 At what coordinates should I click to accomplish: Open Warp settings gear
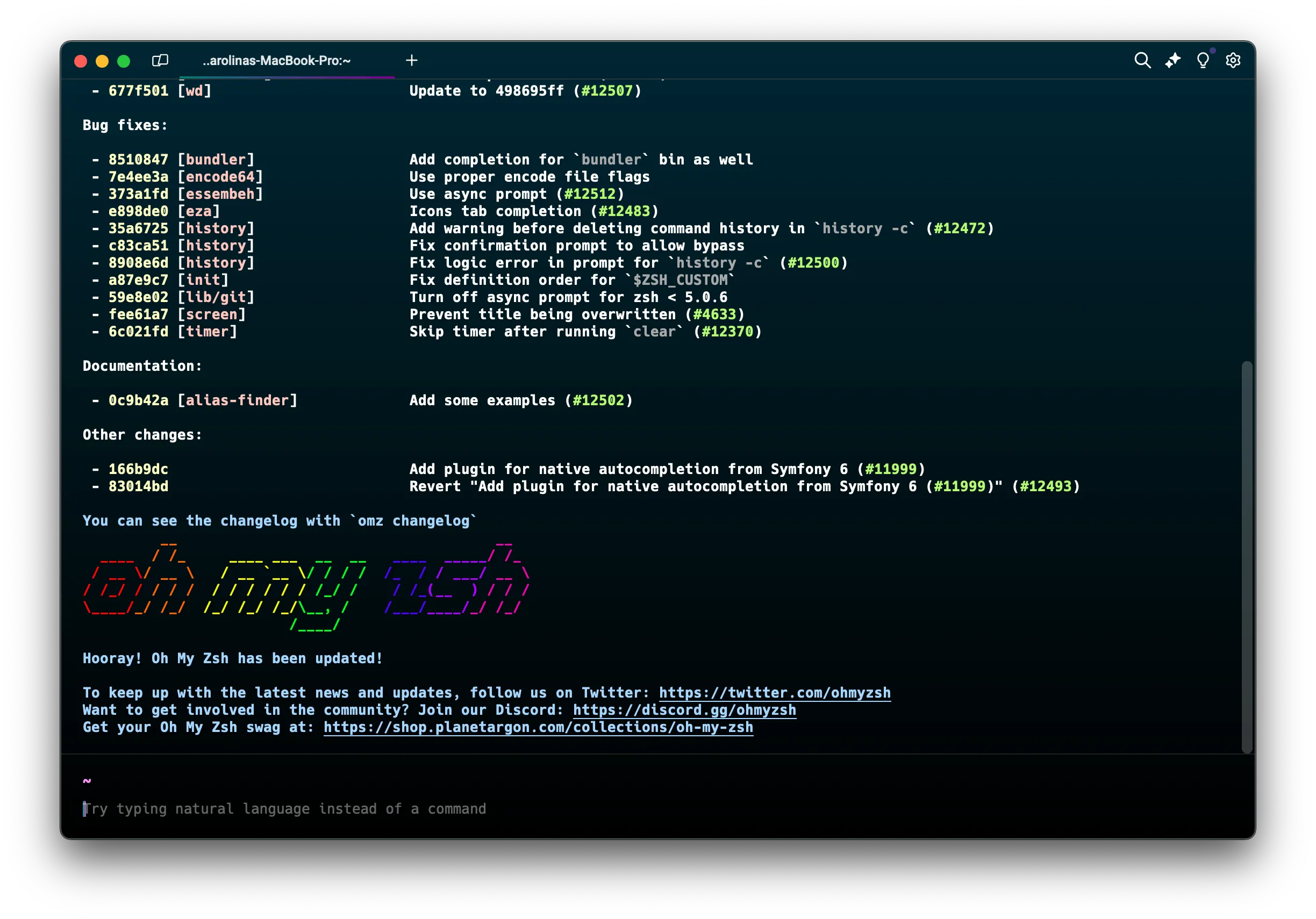click(x=1233, y=60)
